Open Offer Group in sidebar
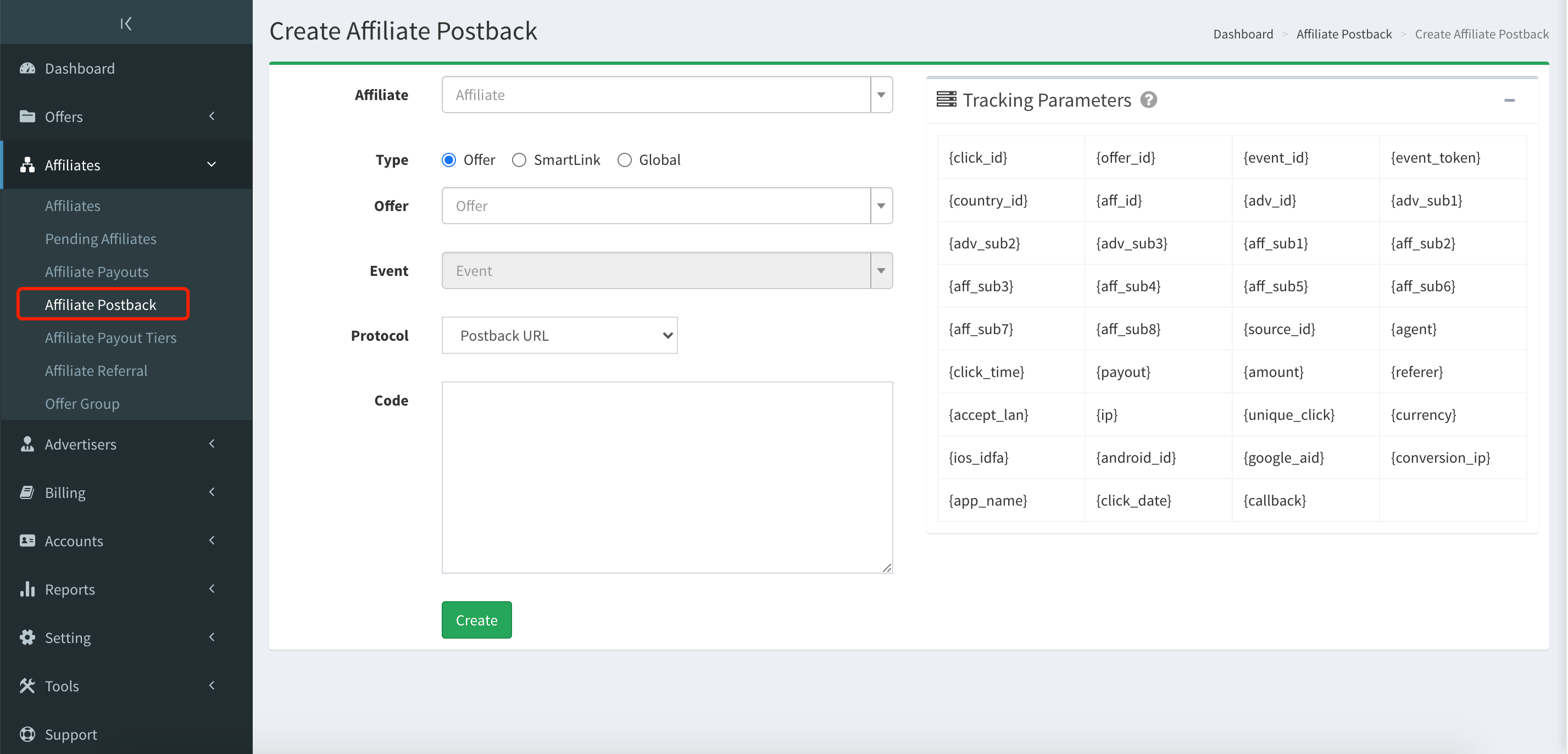 click(82, 403)
